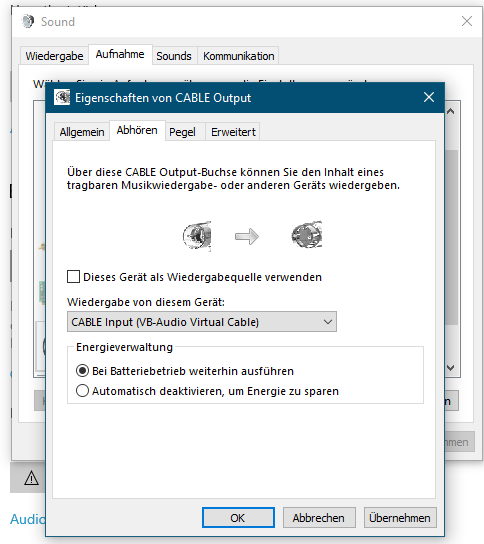
Task: Click the 'Über diese CABLE Output-Buchse' description text
Action: click(x=233, y=179)
